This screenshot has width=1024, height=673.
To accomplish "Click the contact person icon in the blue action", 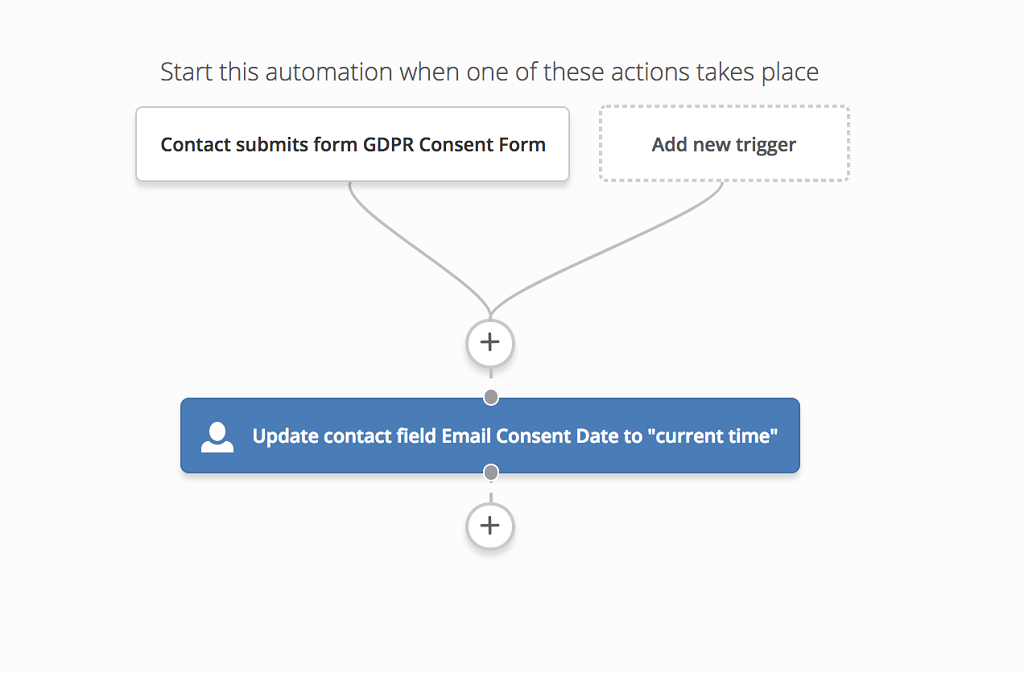I will coord(217,437).
